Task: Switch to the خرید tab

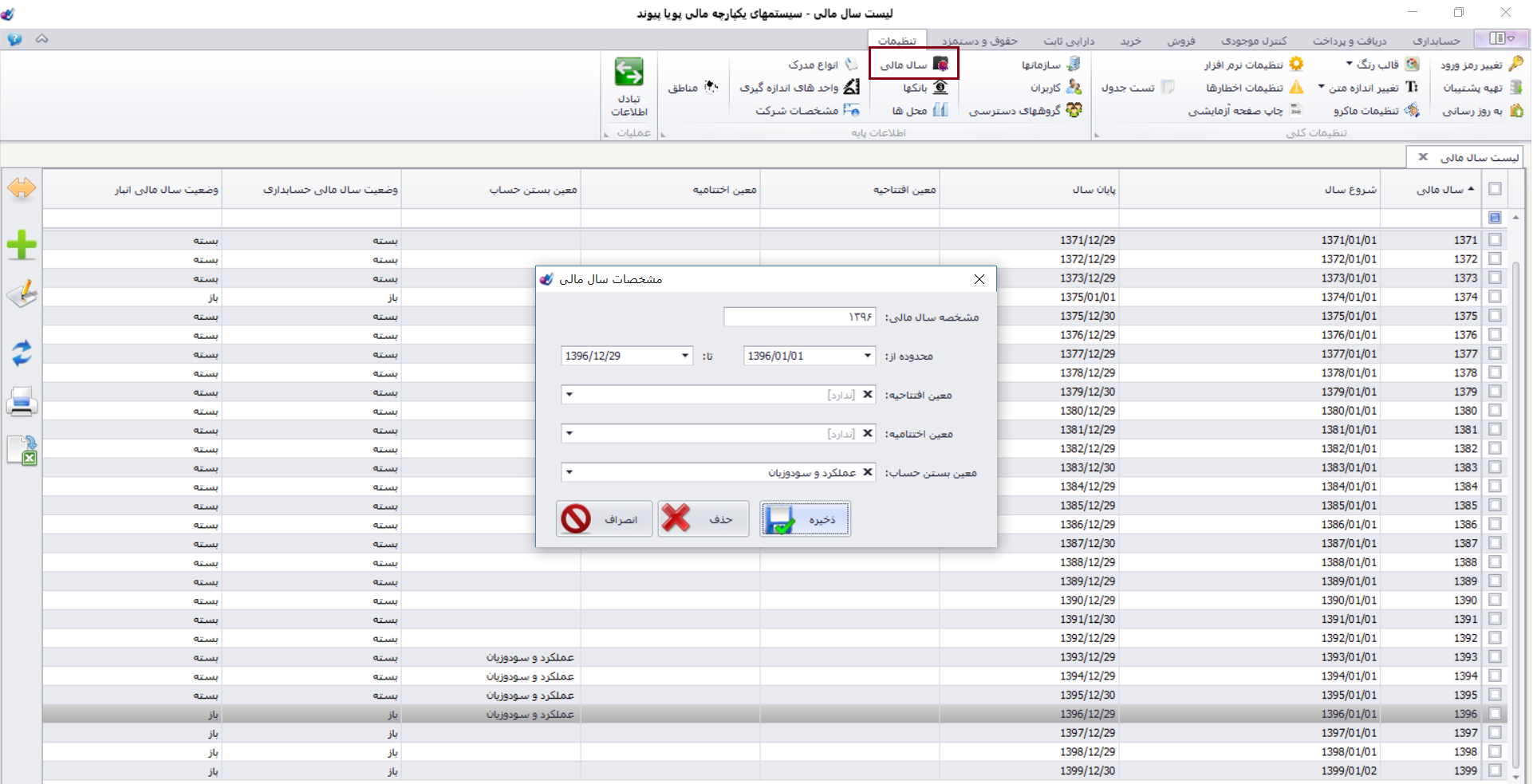Action: click(x=1131, y=41)
